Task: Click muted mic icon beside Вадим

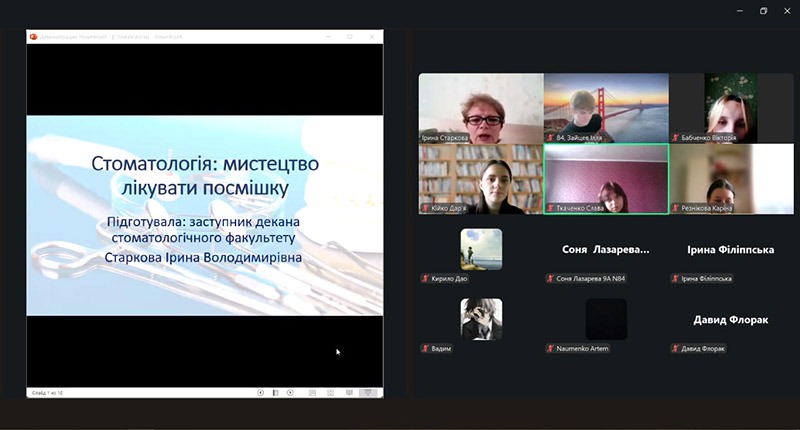Action: click(x=426, y=348)
